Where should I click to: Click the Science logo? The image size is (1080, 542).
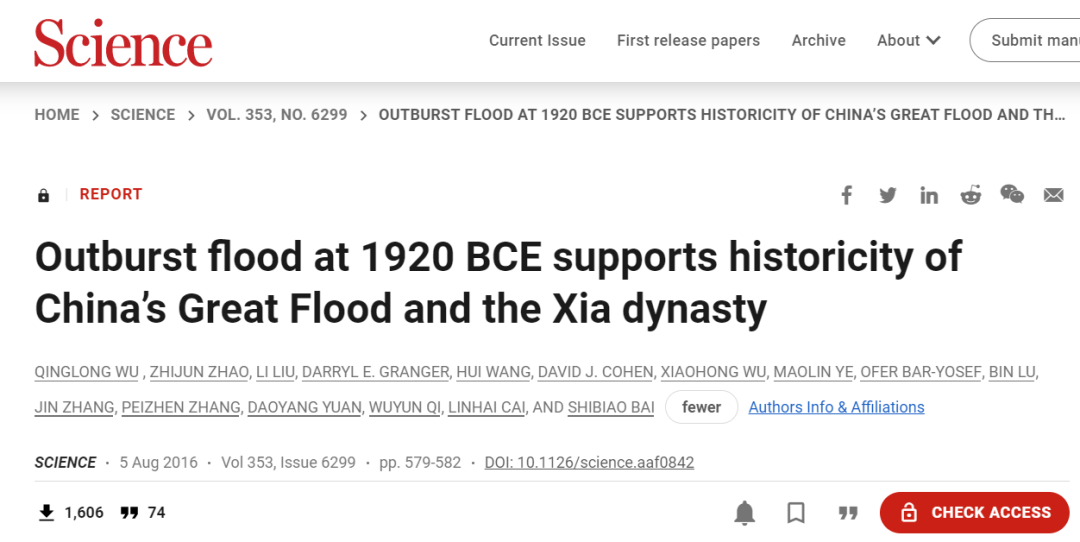[123, 43]
